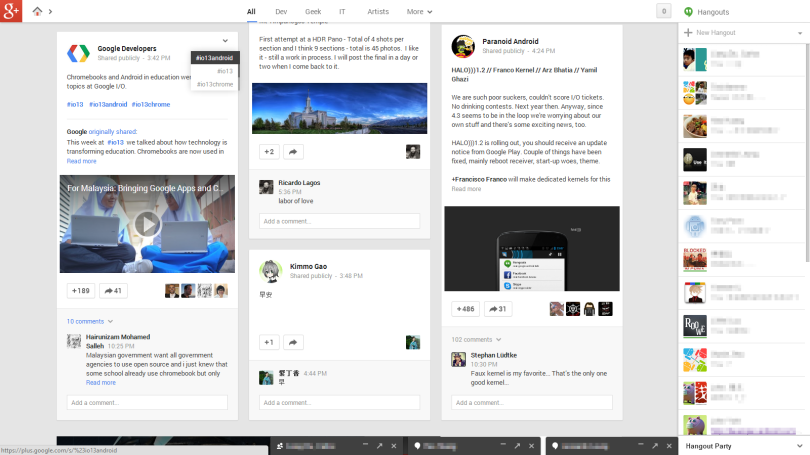Open Google Developers post options chevron
This screenshot has width=810, height=455.
[x=225, y=41]
